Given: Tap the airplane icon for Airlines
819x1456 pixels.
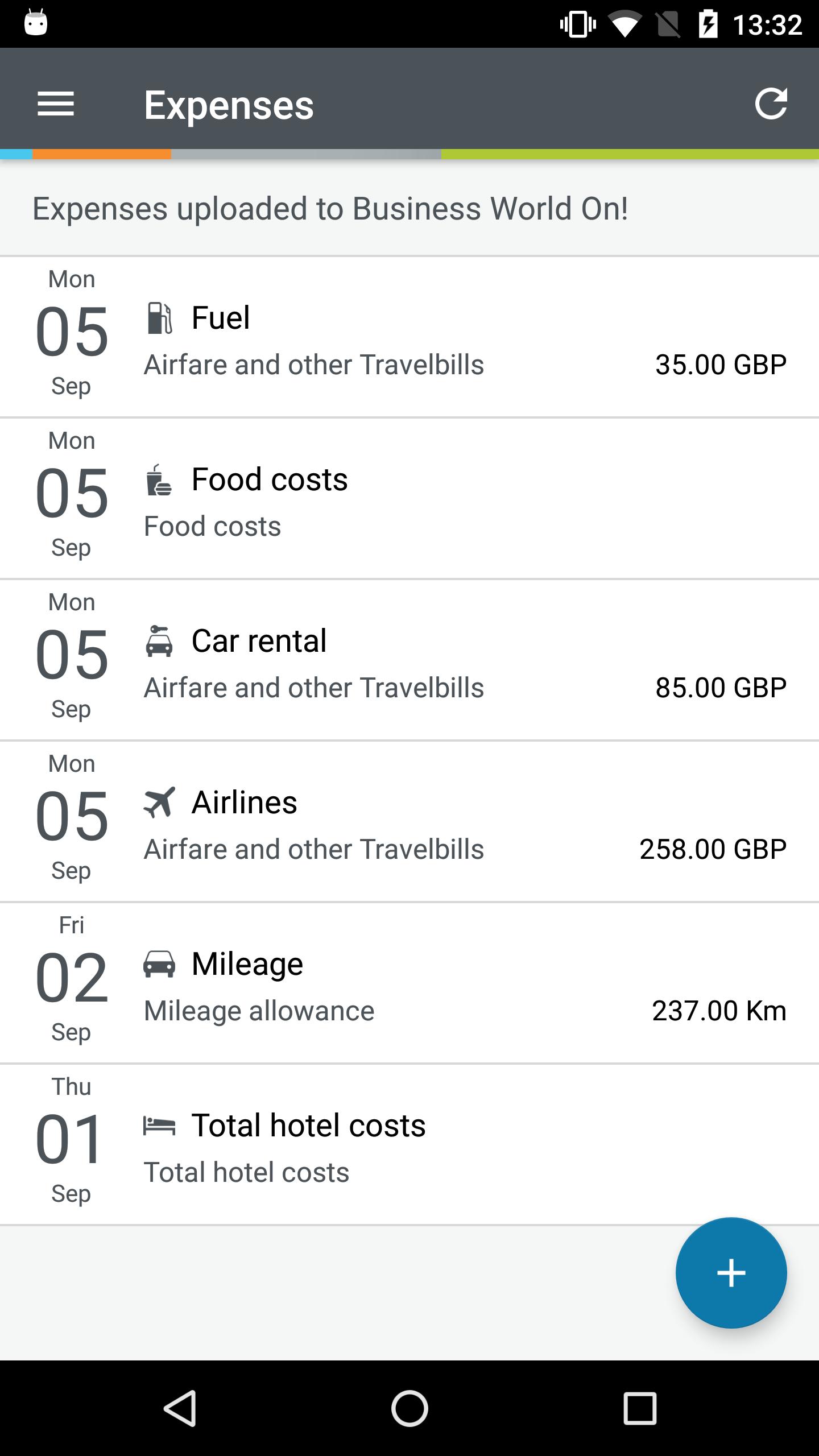Looking at the screenshot, I should point(159,802).
